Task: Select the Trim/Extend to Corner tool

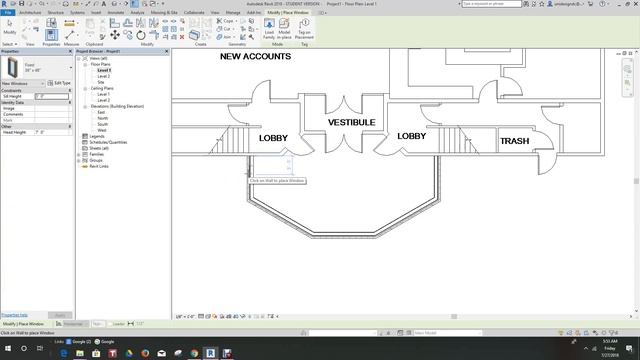Action: coord(153,35)
